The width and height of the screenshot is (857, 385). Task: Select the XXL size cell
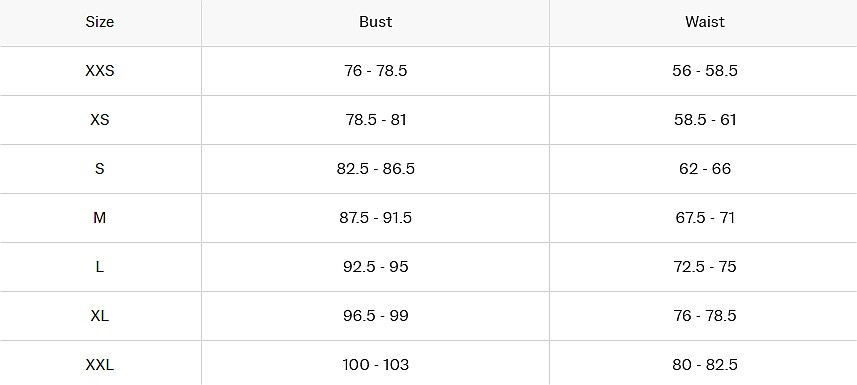[x=100, y=365]
